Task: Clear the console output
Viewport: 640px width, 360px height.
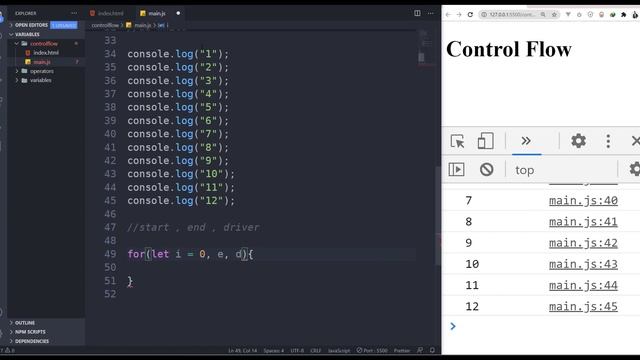Action: [x=487, y=169]
